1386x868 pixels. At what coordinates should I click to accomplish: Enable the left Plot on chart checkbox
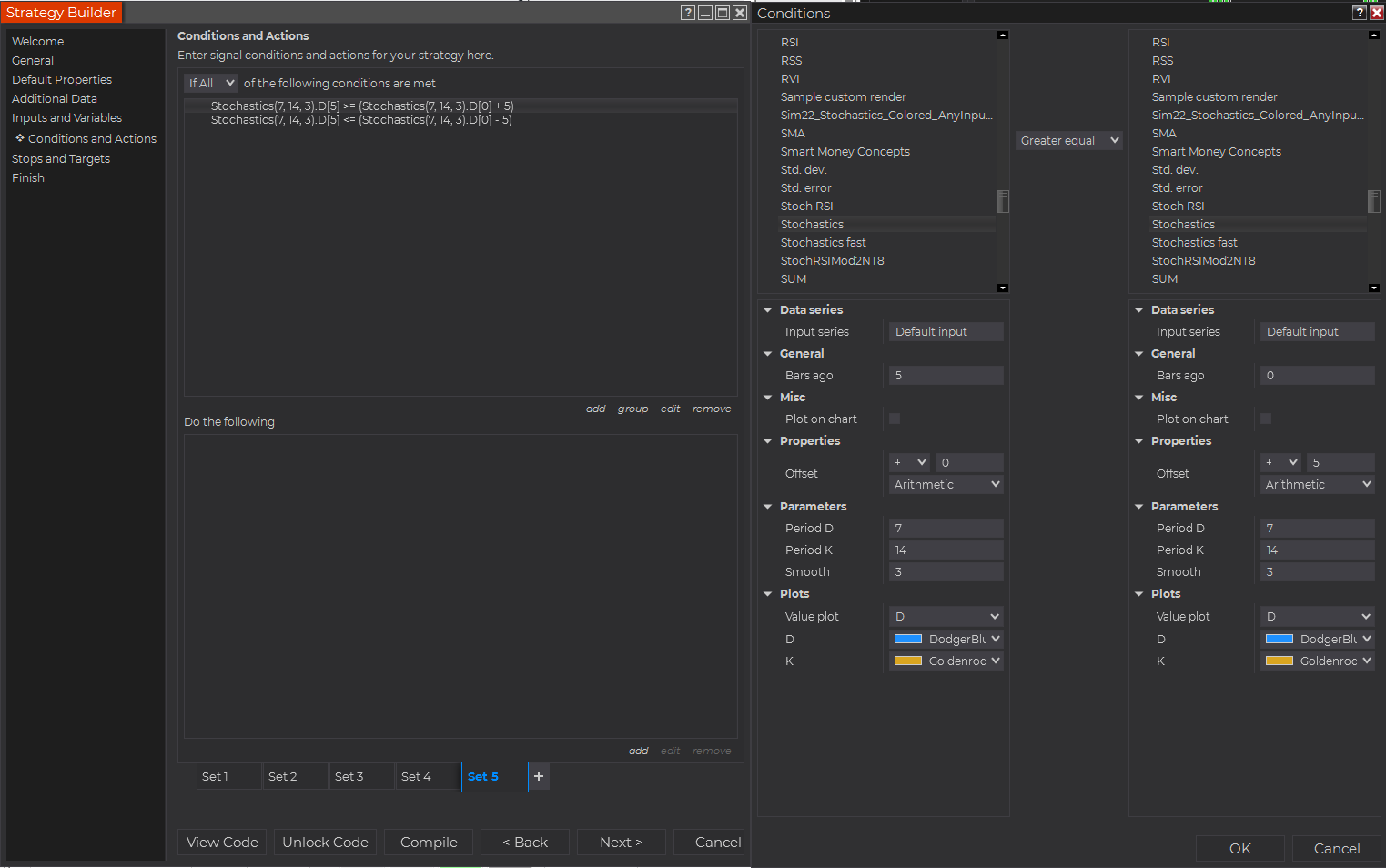(895, 419)
